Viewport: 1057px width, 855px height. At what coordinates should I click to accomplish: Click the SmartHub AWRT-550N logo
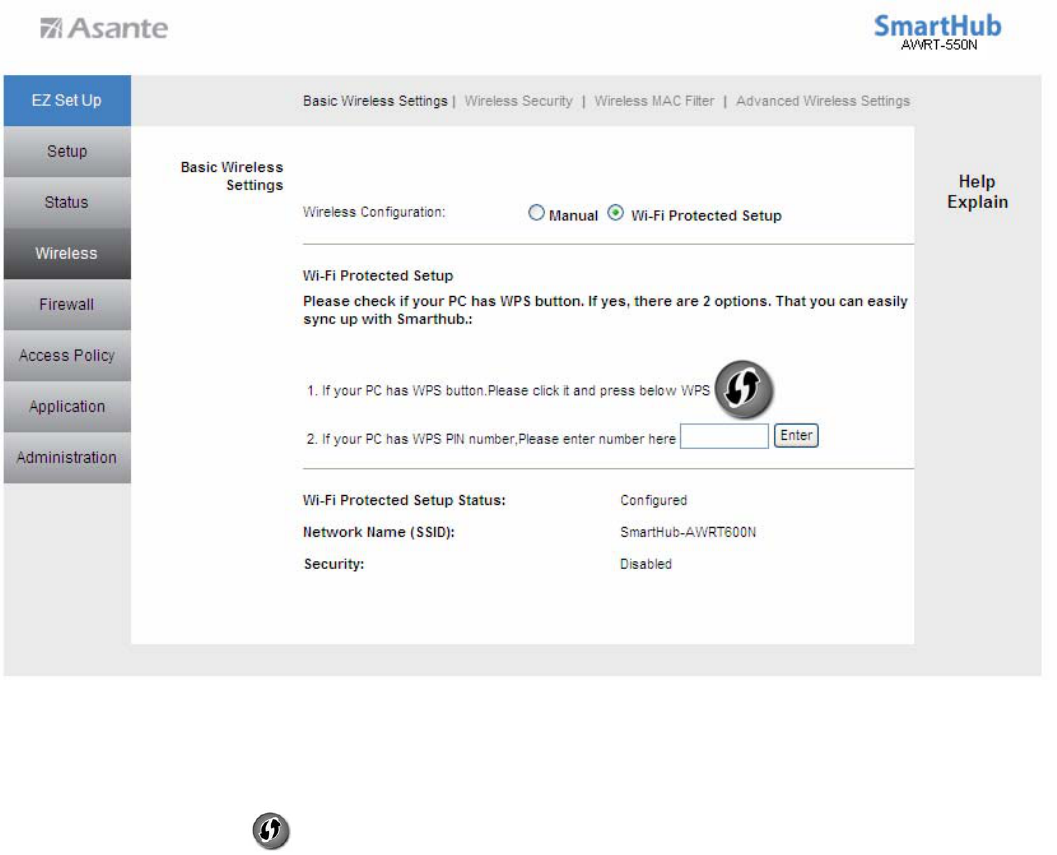click(x=938, y=32)
